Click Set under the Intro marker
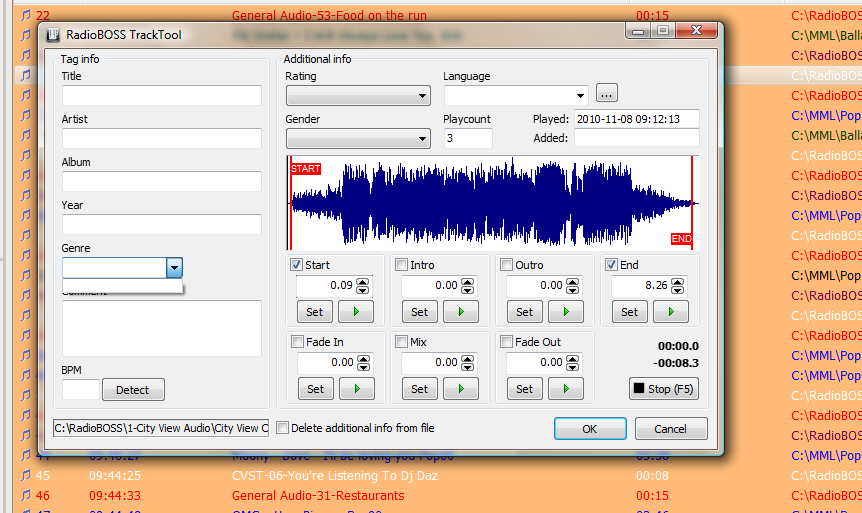Viewport: 862px width, 513px height. pyautogui.click(x=419, y=312)
